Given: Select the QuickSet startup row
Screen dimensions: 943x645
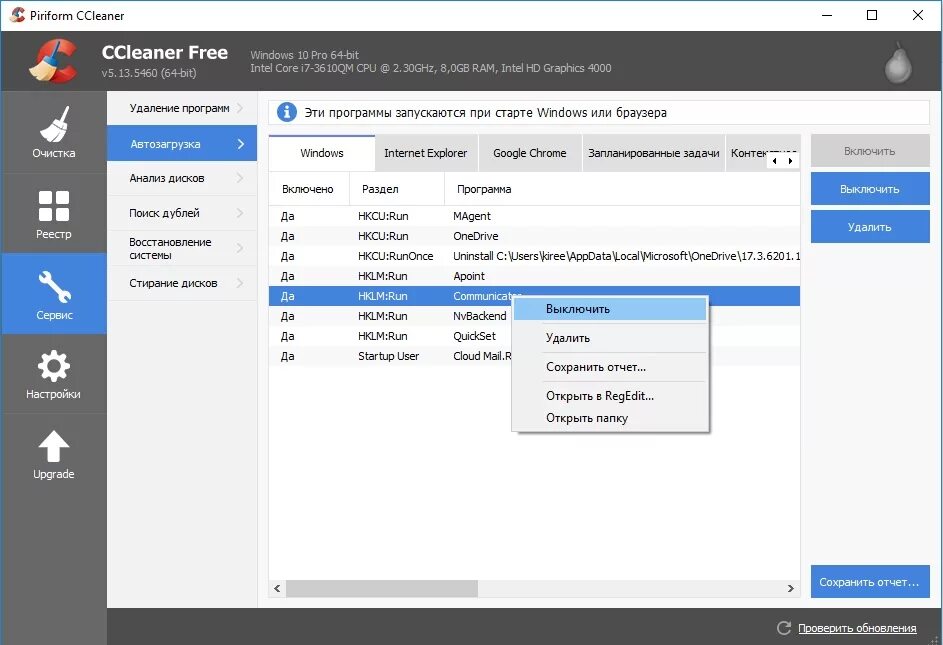Looking at the screenshot, I should point(390,336).
